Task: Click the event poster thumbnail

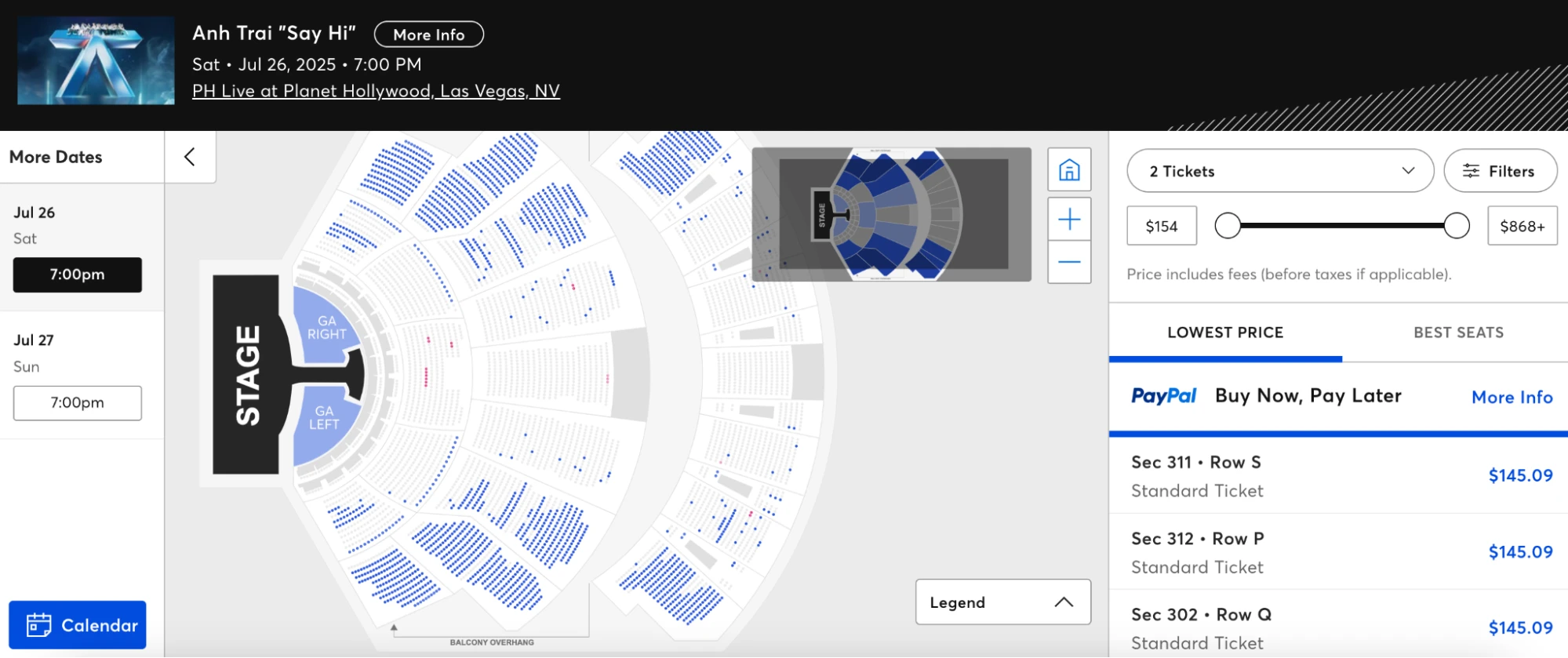Action: pos(96,61)
